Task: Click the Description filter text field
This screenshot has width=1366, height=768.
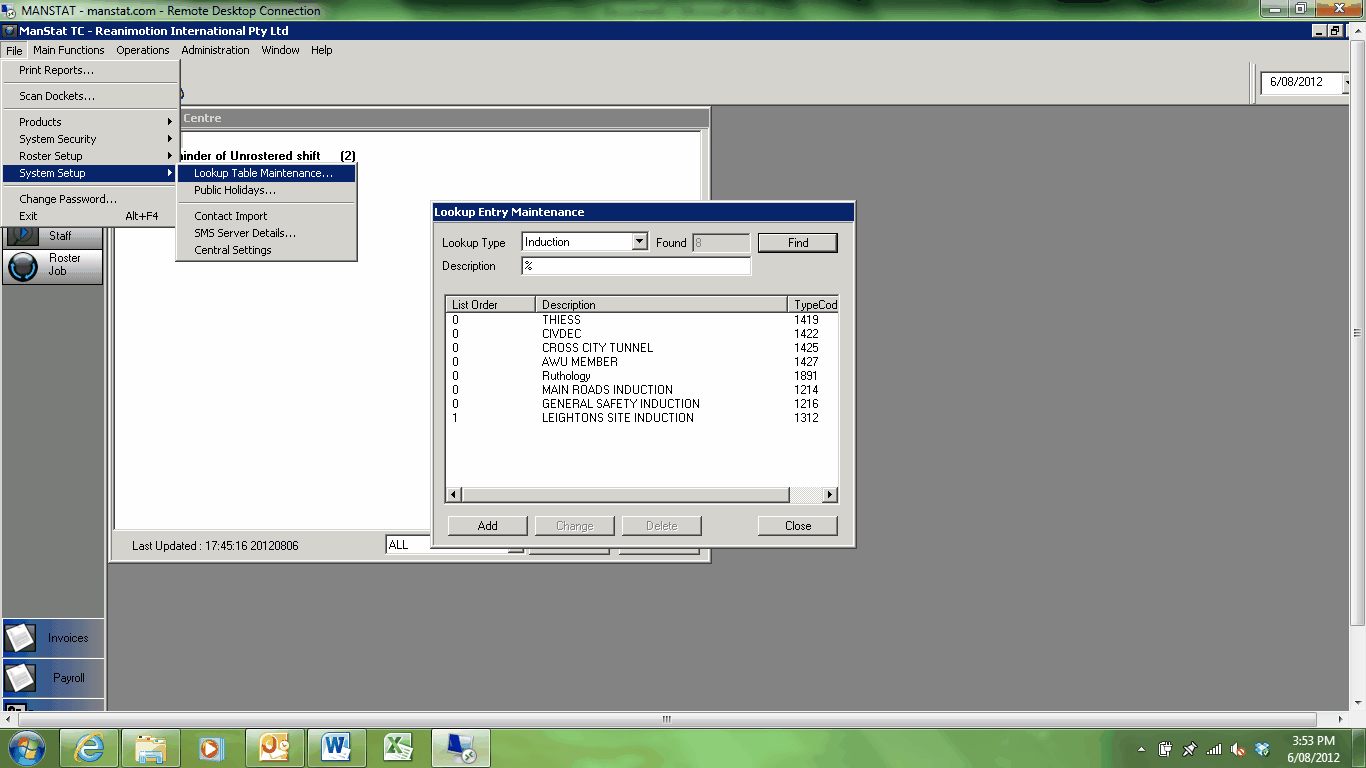Action: coord(636,266)
